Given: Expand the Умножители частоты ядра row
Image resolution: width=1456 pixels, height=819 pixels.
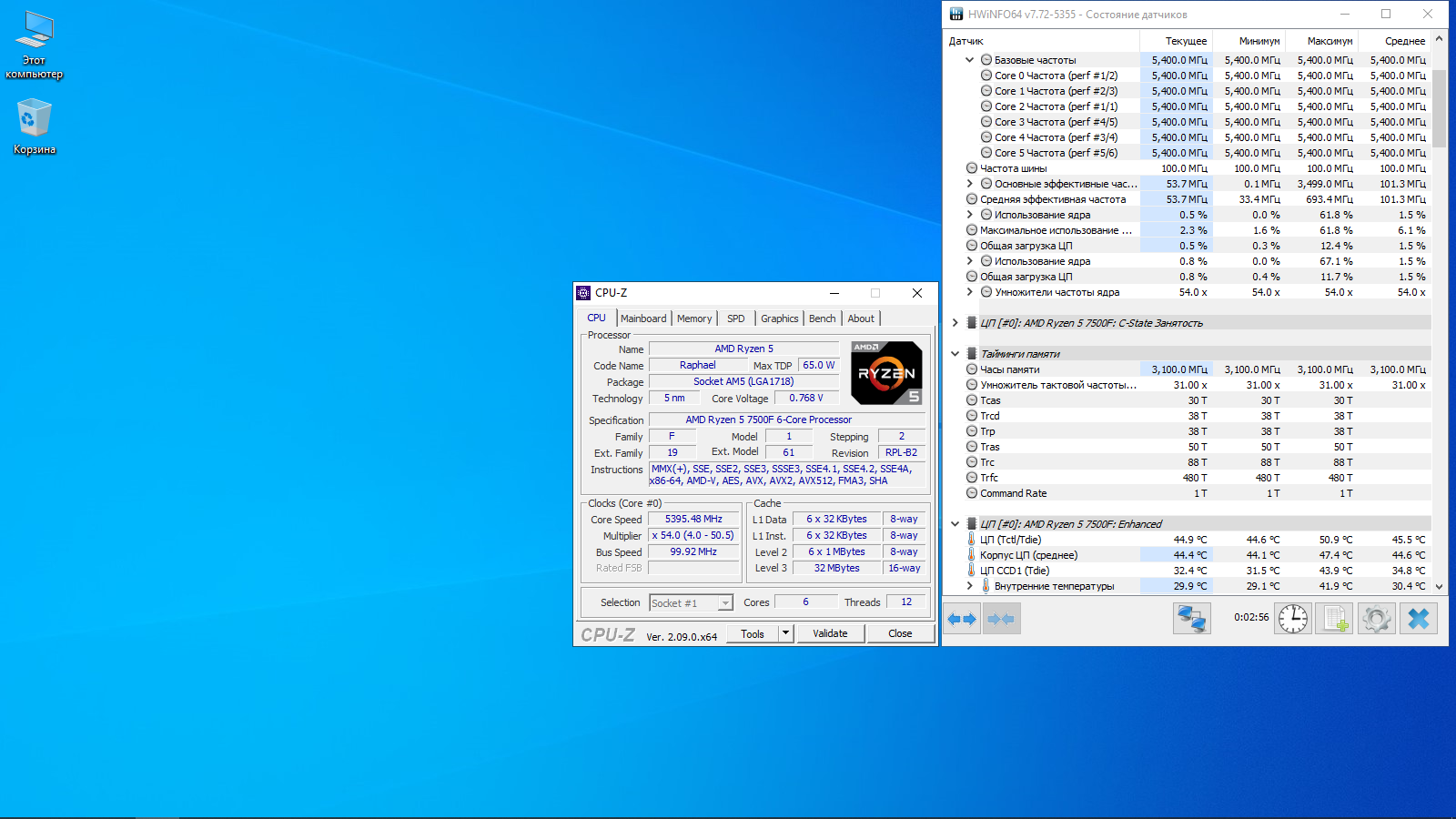Looking at the screenshot, I should 969,292.
